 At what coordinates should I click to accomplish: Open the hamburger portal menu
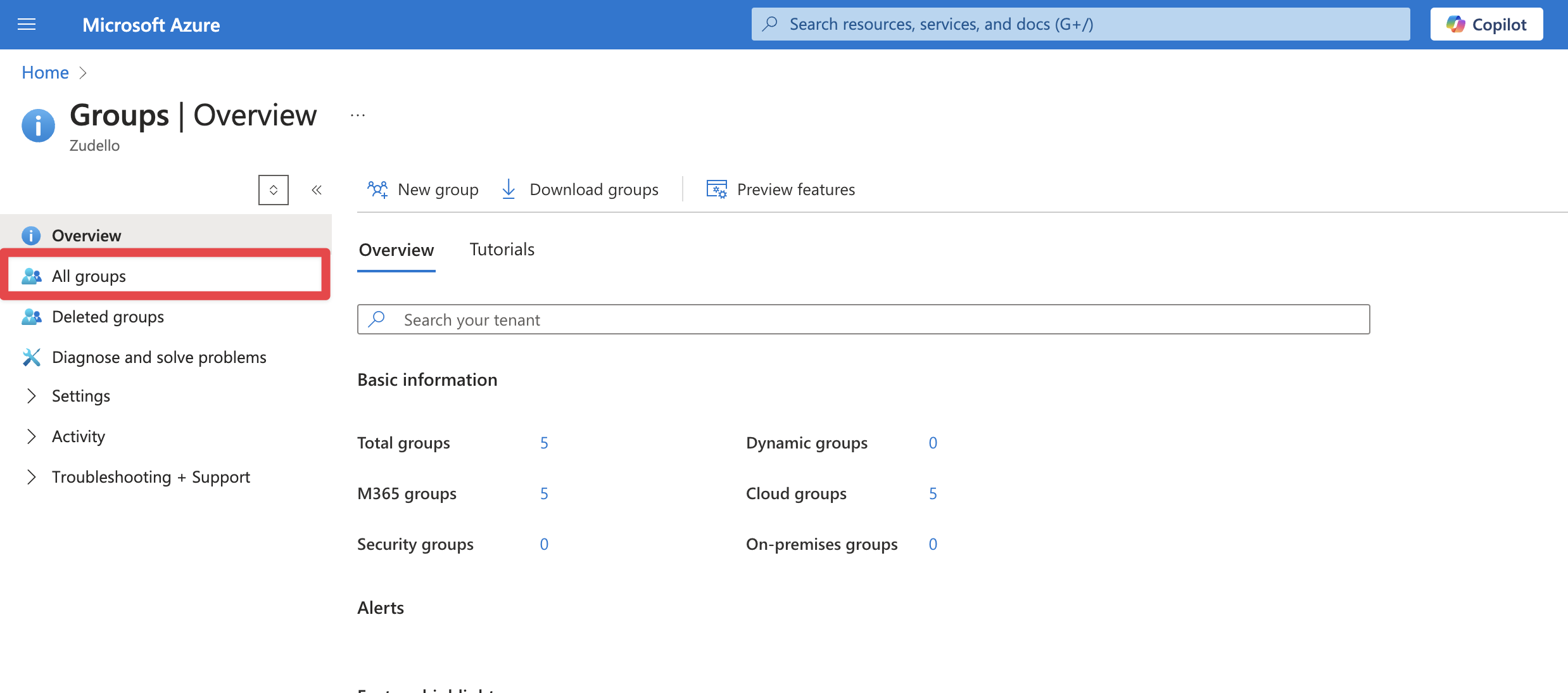tap(27, 25)
